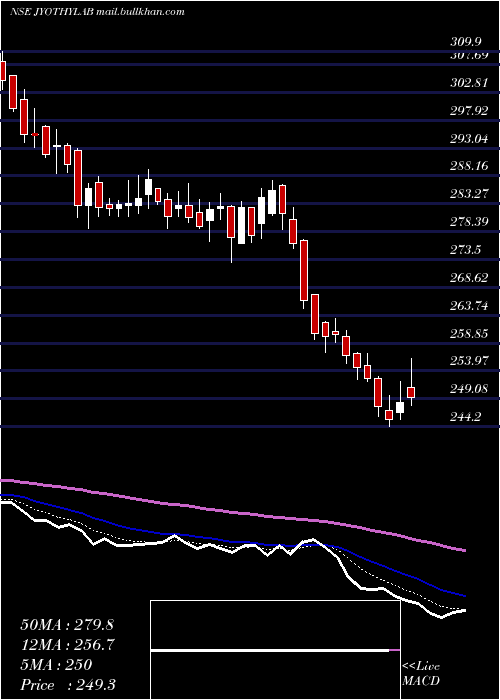Click the 288.16 price level label
Viewport: 500px width, 700px height.
[x=469, y=167]
